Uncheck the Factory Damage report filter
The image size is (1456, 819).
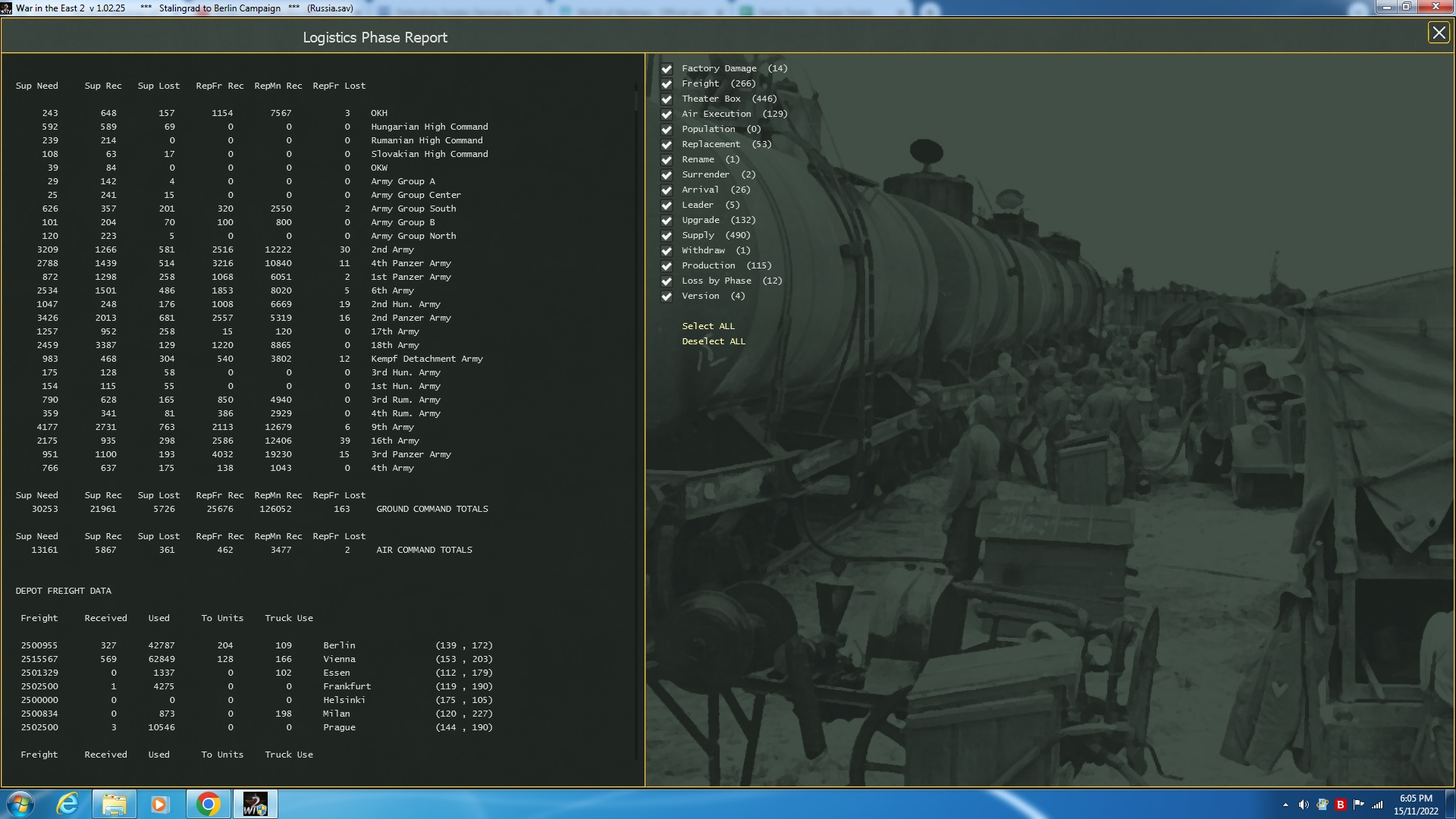pyautogui.click(x=667, y=68)
